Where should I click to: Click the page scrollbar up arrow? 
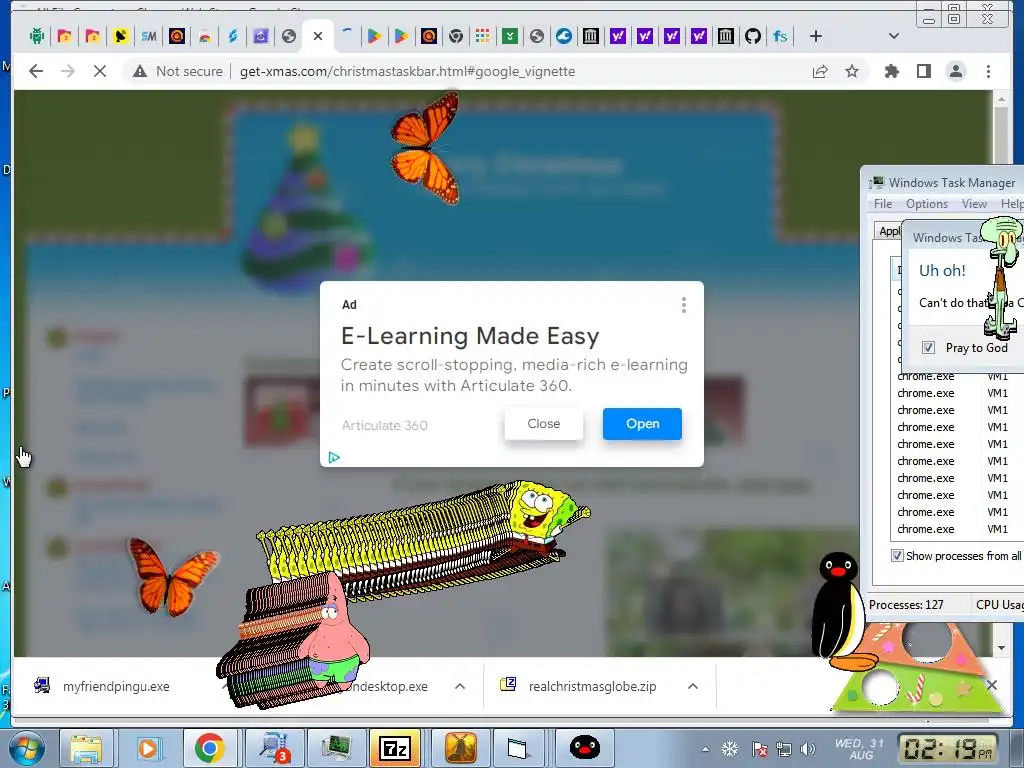point(1001,100)
